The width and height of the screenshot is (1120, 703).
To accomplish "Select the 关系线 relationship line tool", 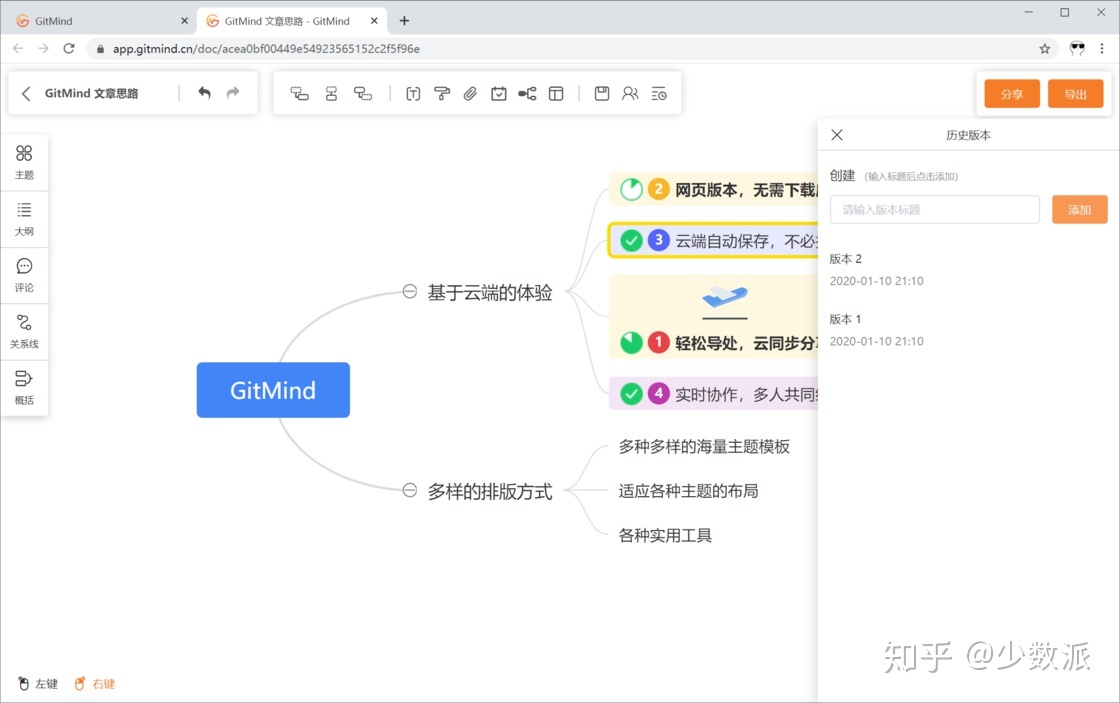I will click(x=24, y=330).
